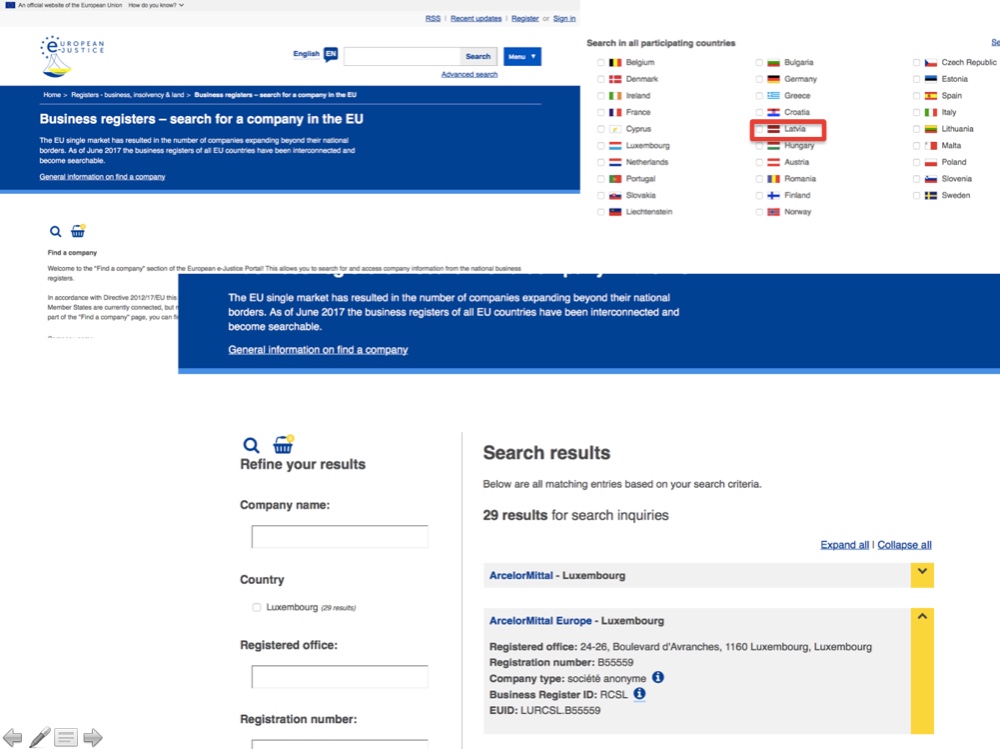Expand the ArcelorMittal - Luxembourg result
1000x749 pixels.
click(x=922, y=575)
